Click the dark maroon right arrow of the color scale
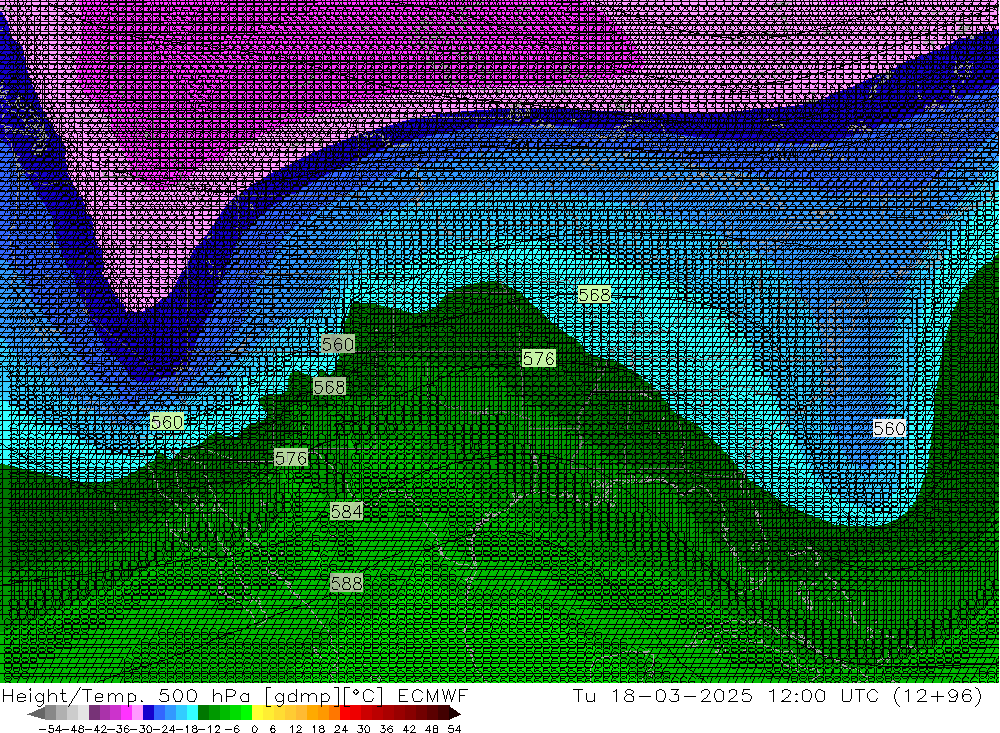The image size is (1000, 733). coord(455,713)
